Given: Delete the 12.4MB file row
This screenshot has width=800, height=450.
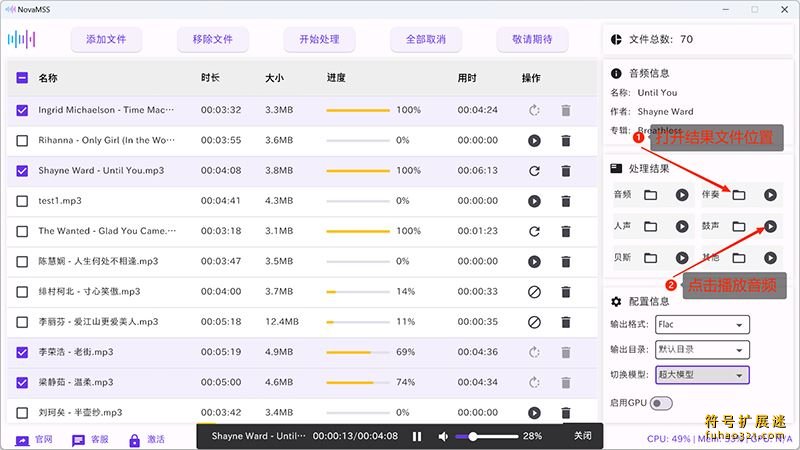Looking at the screenshot, I should (x=566, y=322).
